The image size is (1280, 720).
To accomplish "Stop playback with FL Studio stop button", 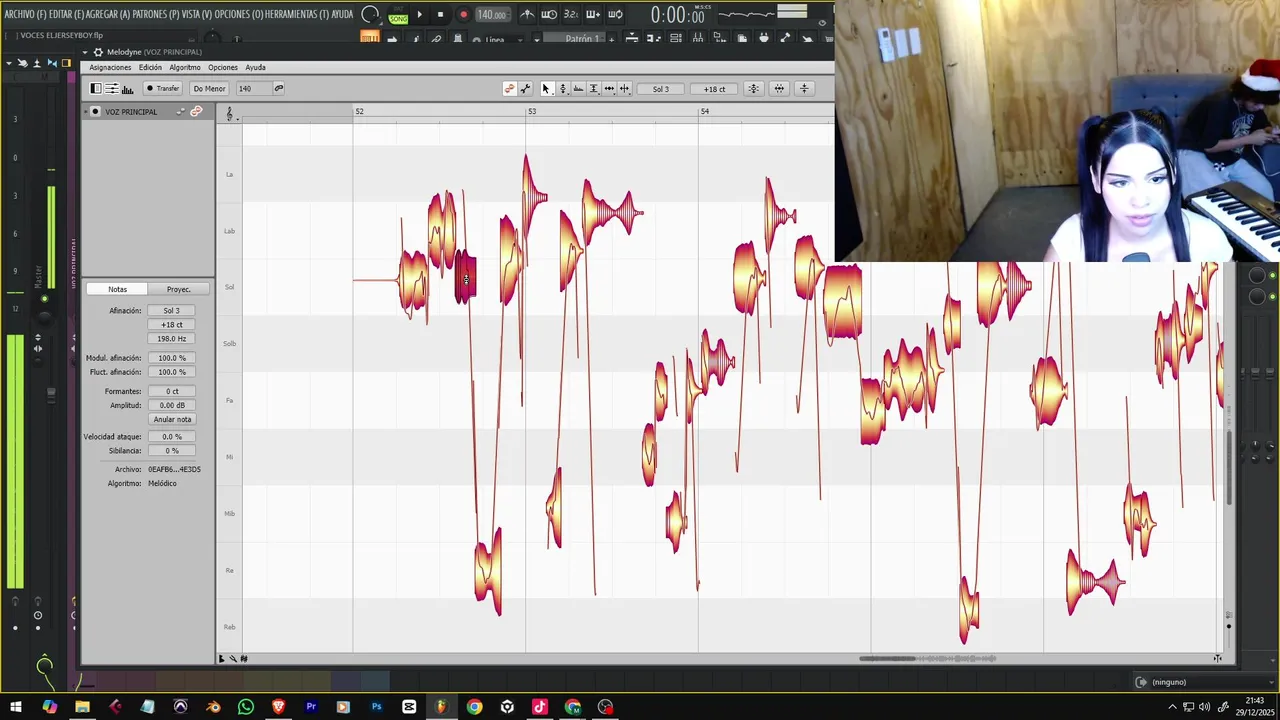I will click(x=440, y=14).
